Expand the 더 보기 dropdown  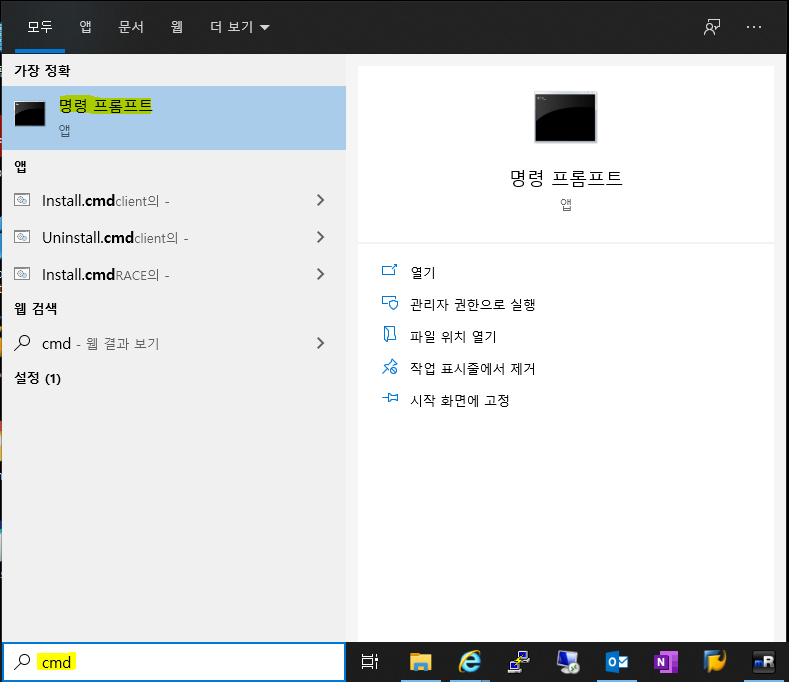(x=240, y=27)
